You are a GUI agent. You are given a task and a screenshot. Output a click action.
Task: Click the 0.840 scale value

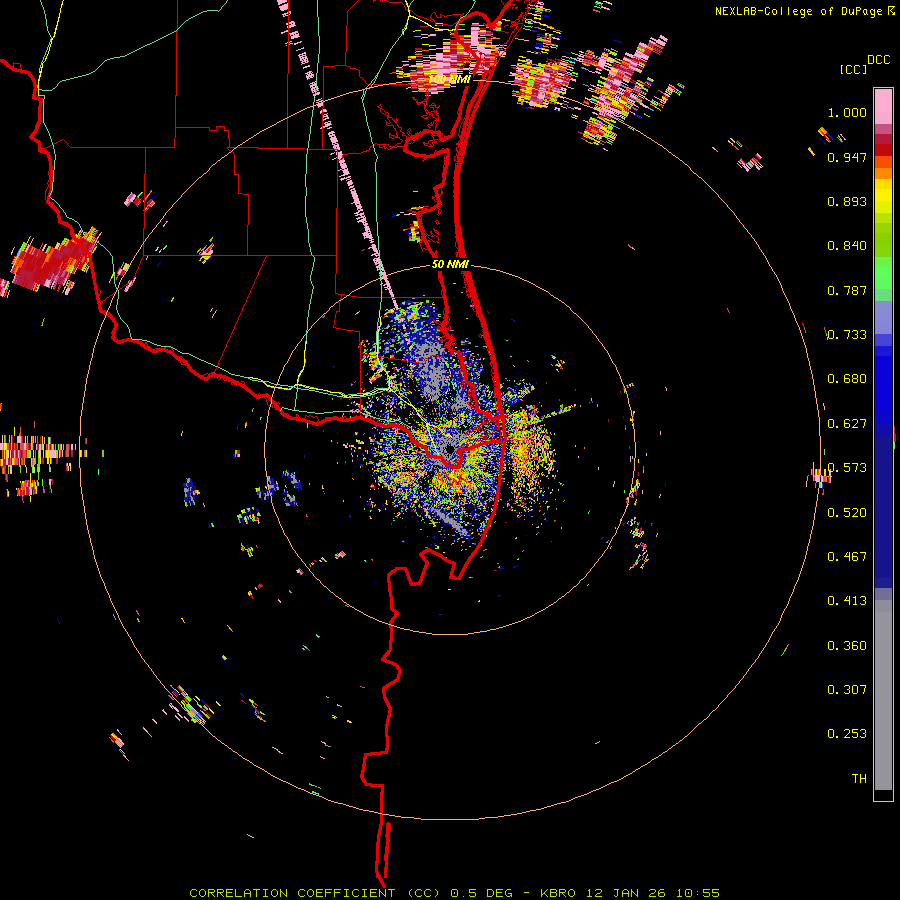coord(847,246)
